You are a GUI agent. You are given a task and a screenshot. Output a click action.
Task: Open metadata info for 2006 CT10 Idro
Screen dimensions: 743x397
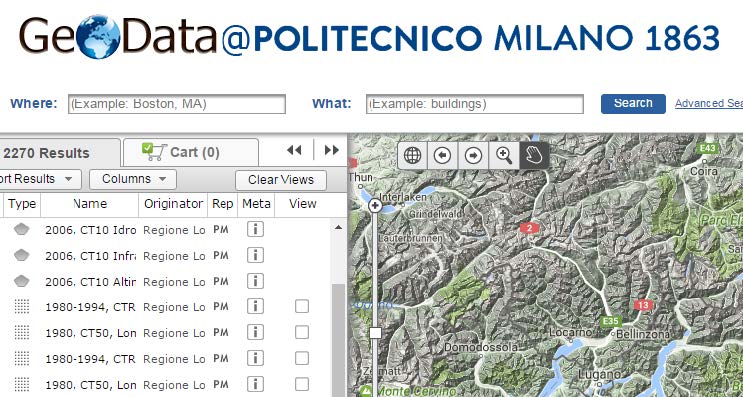(255, 230)
